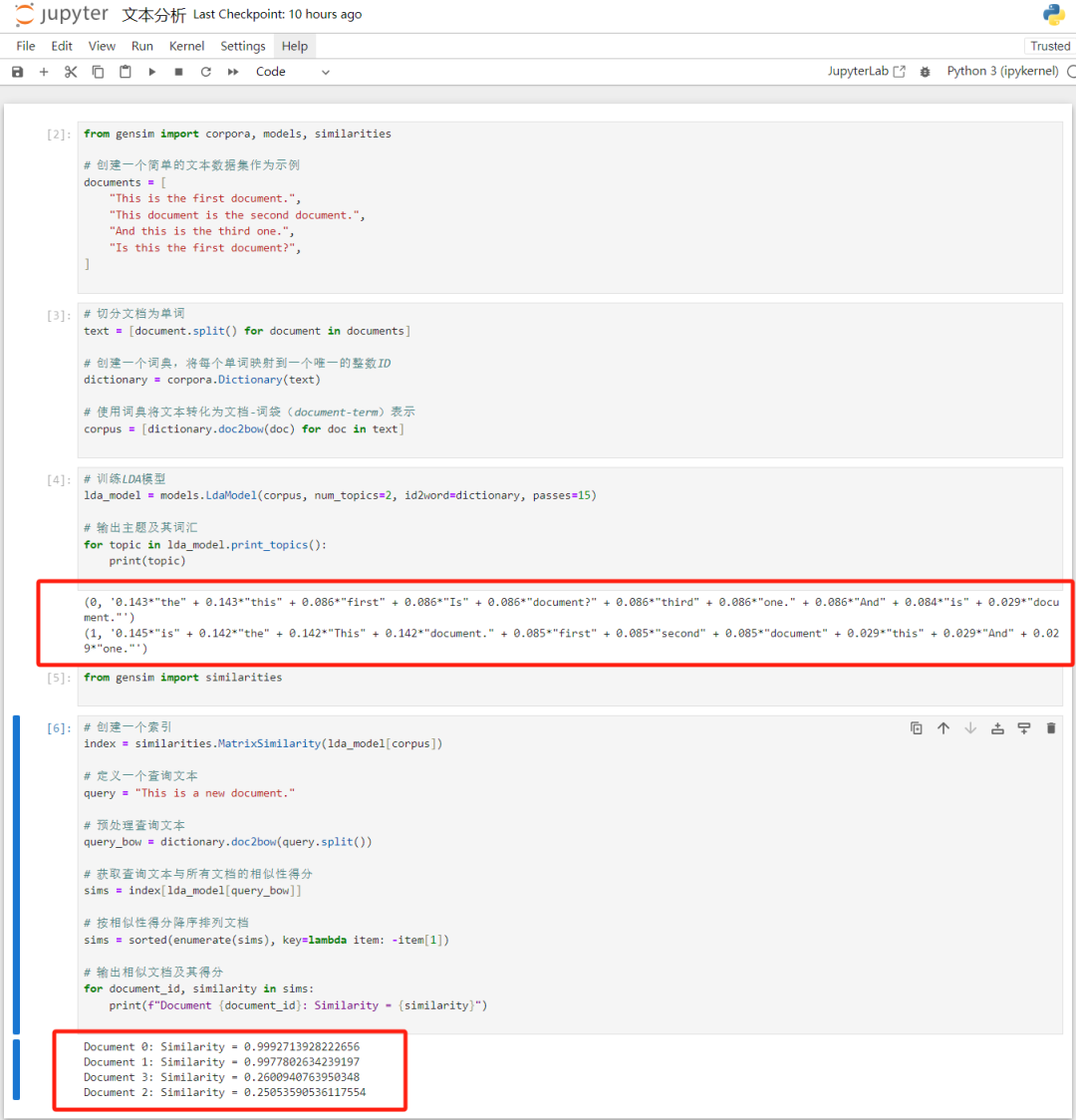Image resolution: width=1076 pixels, height=1120 pixels.
Task: Restart the kernel with circular arrow
Action: [205, 72]
